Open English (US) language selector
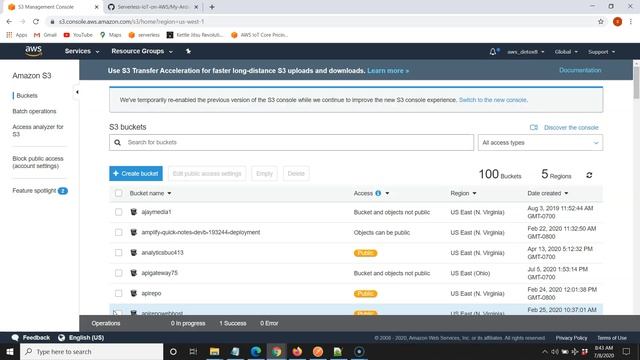The image size is (640, 360). (x=81, y=338)
